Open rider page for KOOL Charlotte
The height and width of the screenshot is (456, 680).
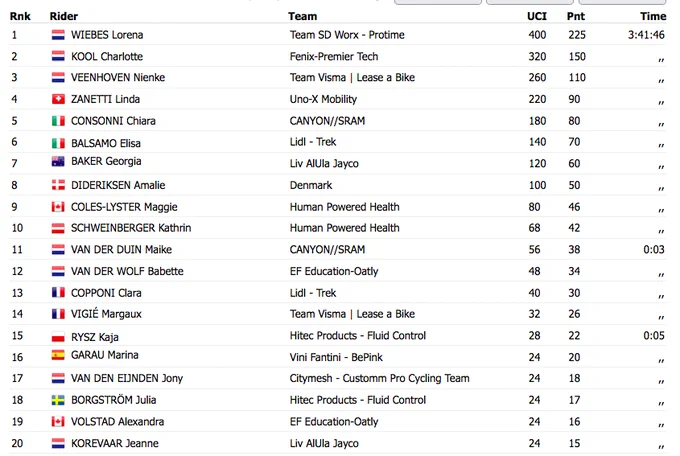point(107,56)
